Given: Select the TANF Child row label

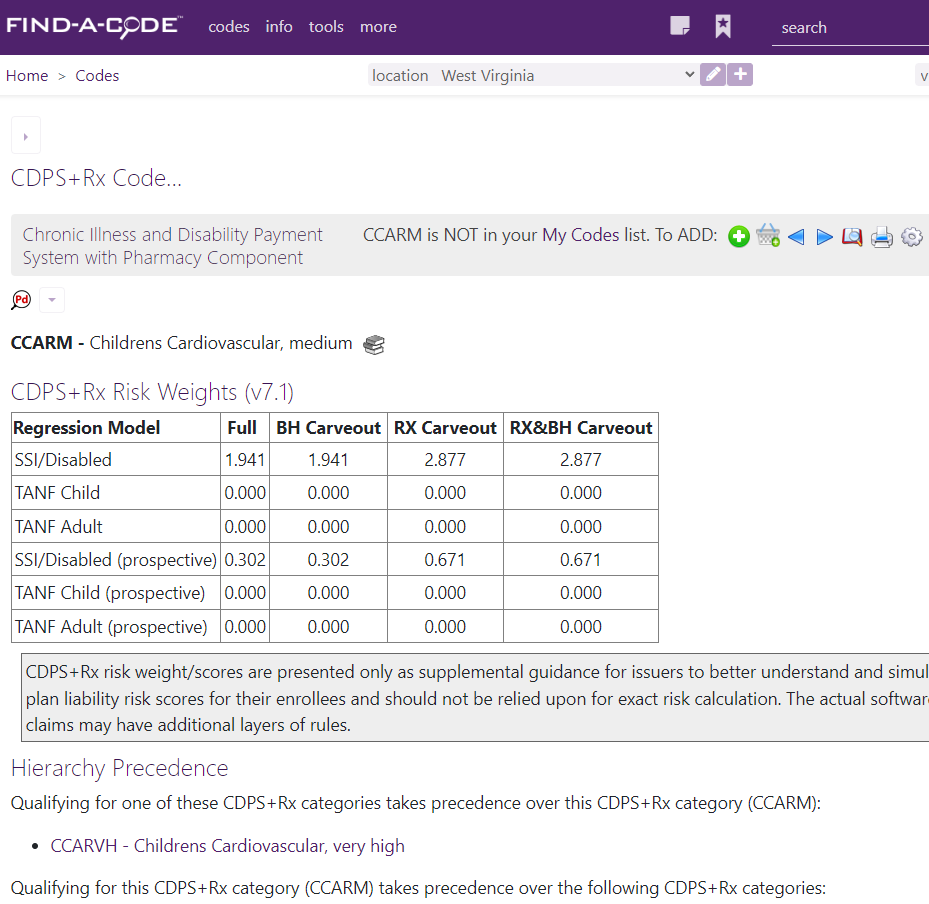Looking at the screenshot, I should click(57, 493).
